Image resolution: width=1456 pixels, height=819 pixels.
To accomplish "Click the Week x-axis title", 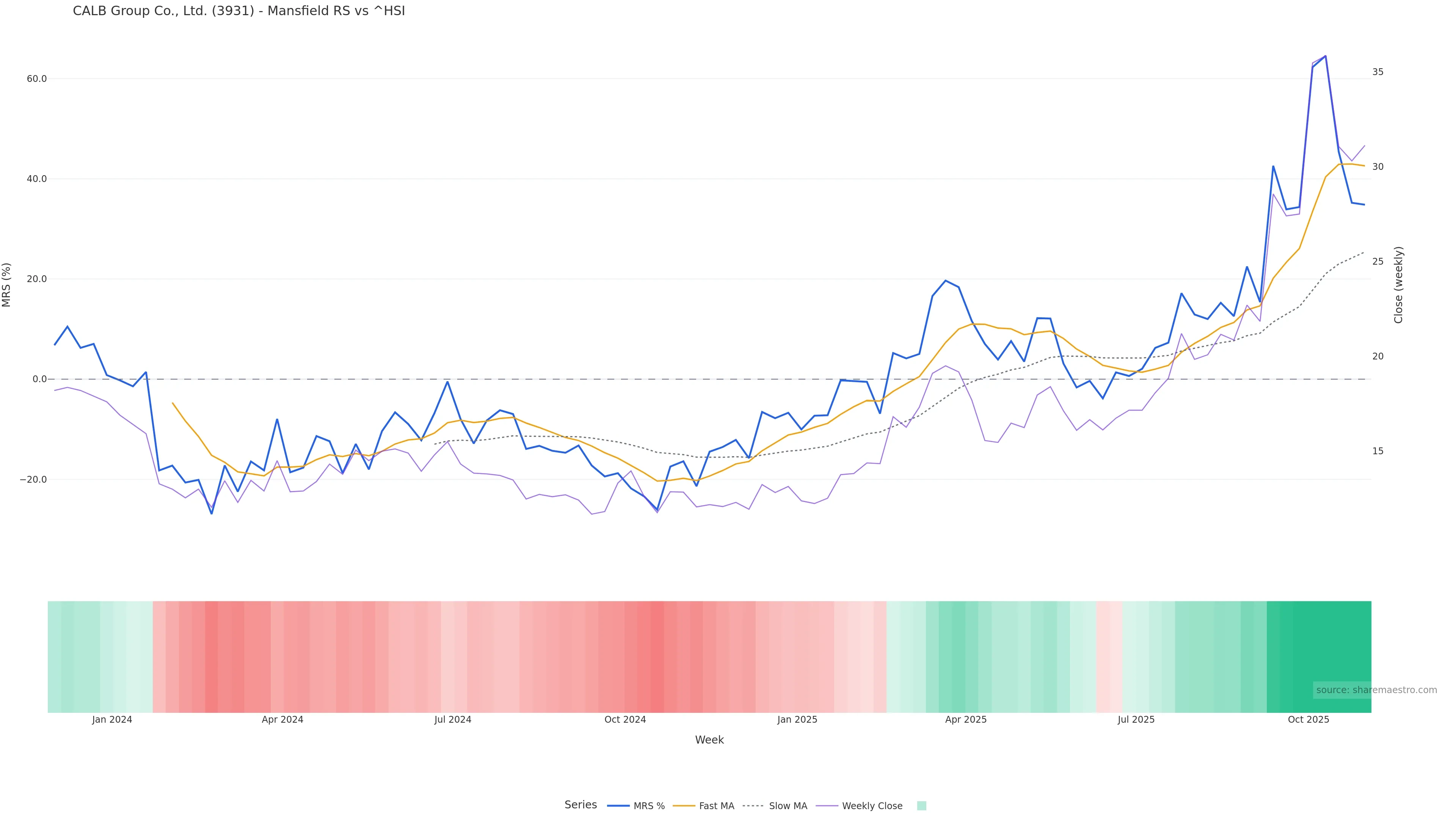I will (709, 740).
